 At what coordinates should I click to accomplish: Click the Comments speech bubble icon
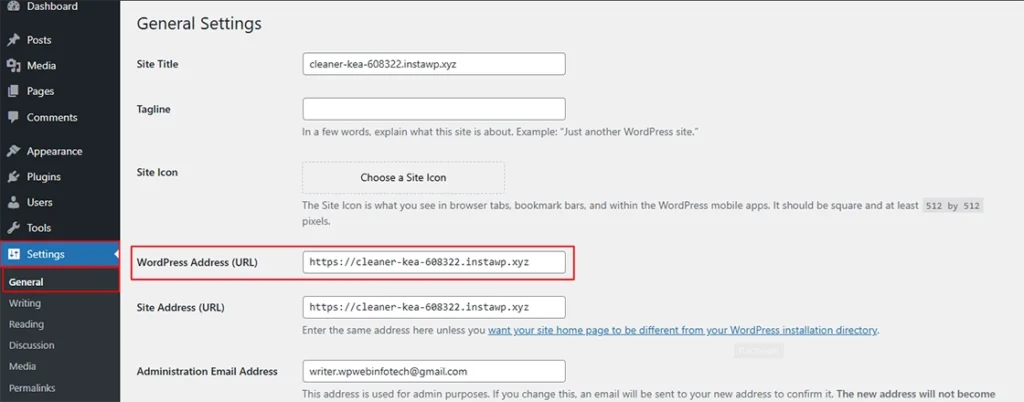coord(13,117)
